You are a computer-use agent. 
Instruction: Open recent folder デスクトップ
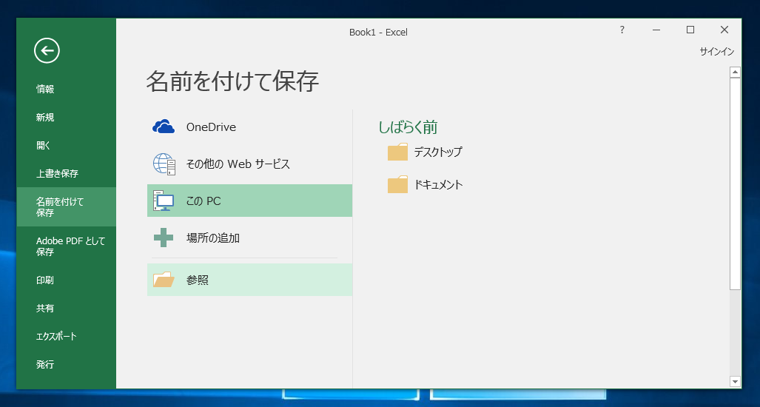438,152
